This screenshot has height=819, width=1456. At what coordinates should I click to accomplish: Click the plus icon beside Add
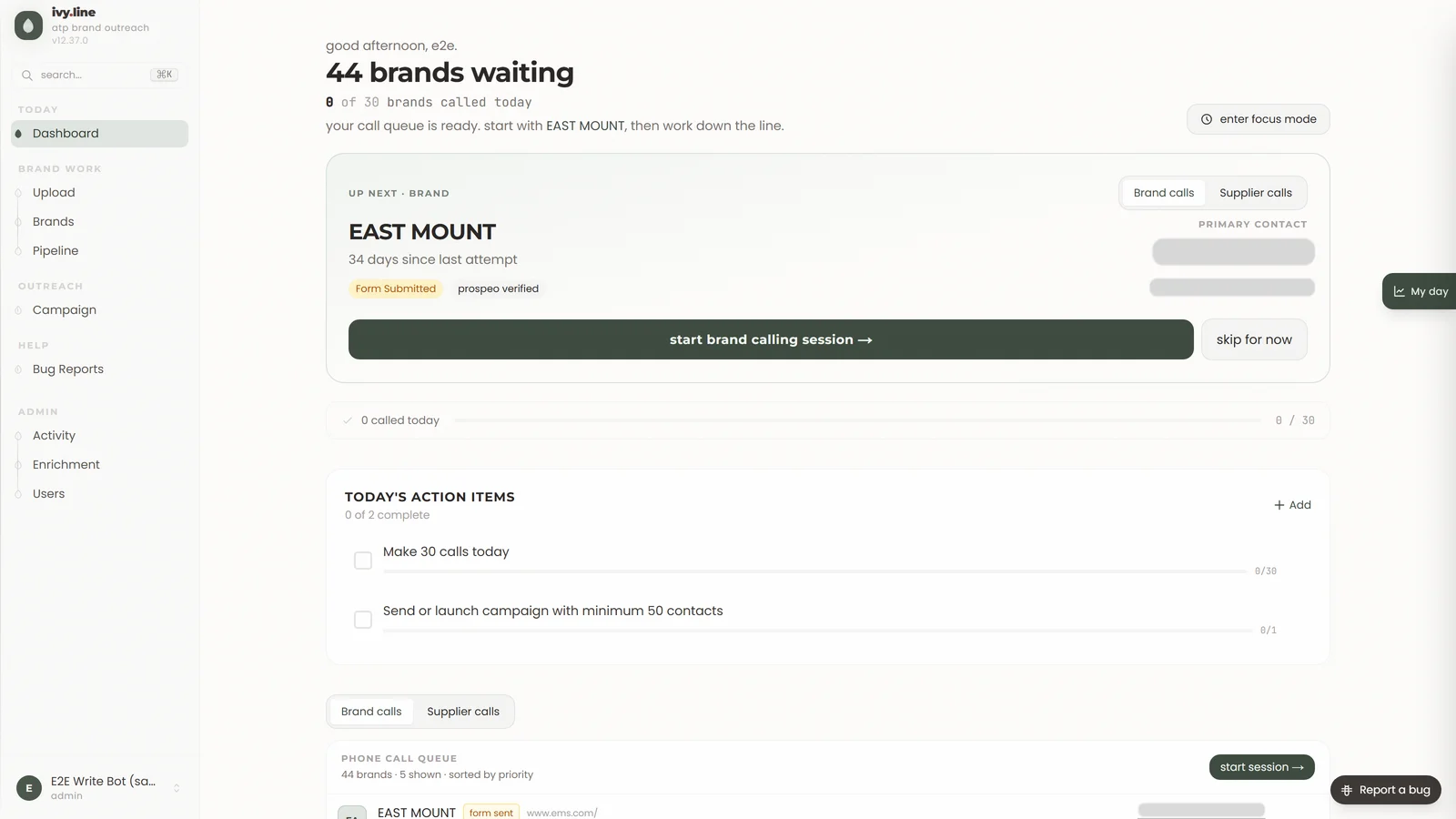(x=1279, y=505)
